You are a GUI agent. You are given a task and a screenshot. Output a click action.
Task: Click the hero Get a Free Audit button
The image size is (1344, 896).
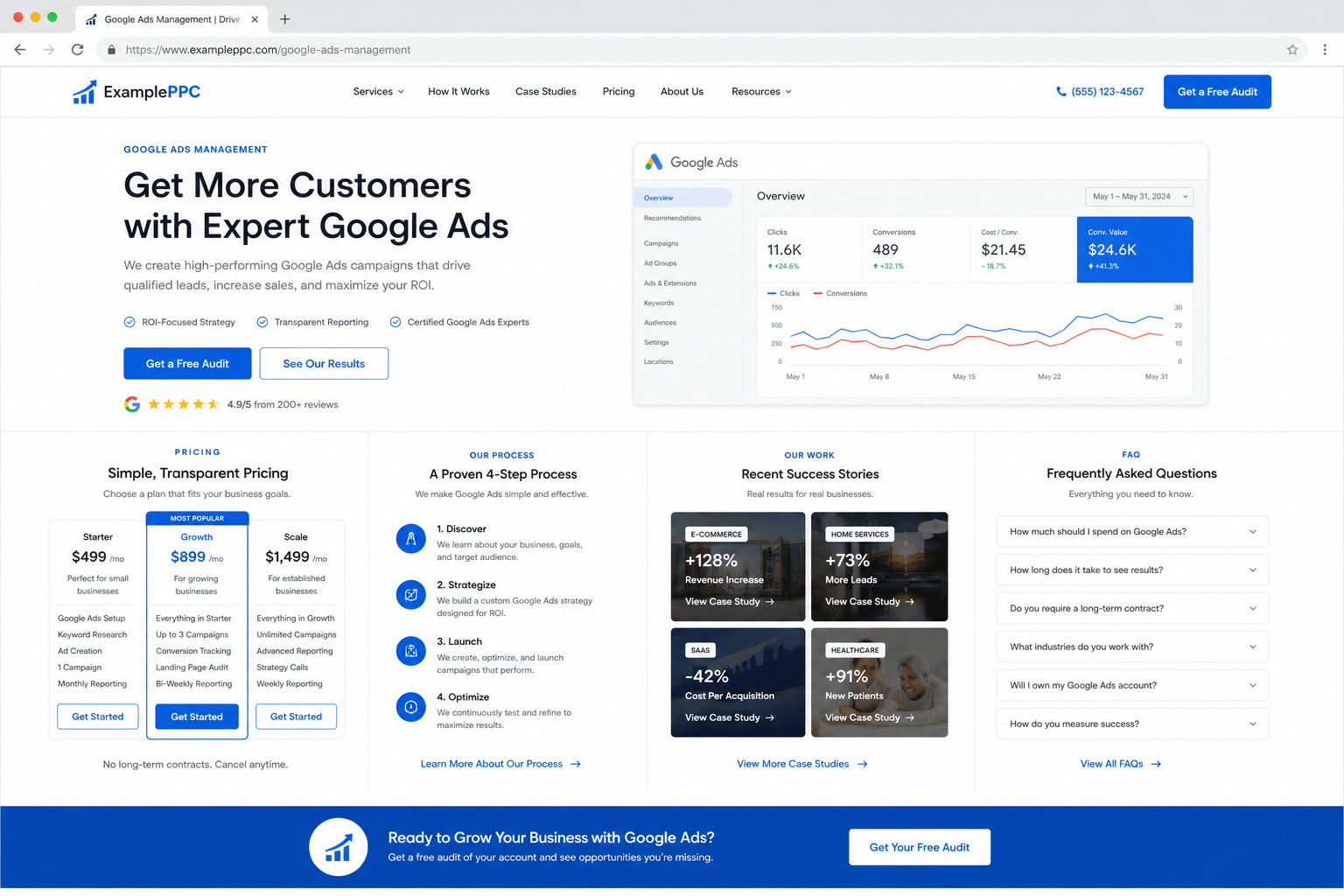187,364
